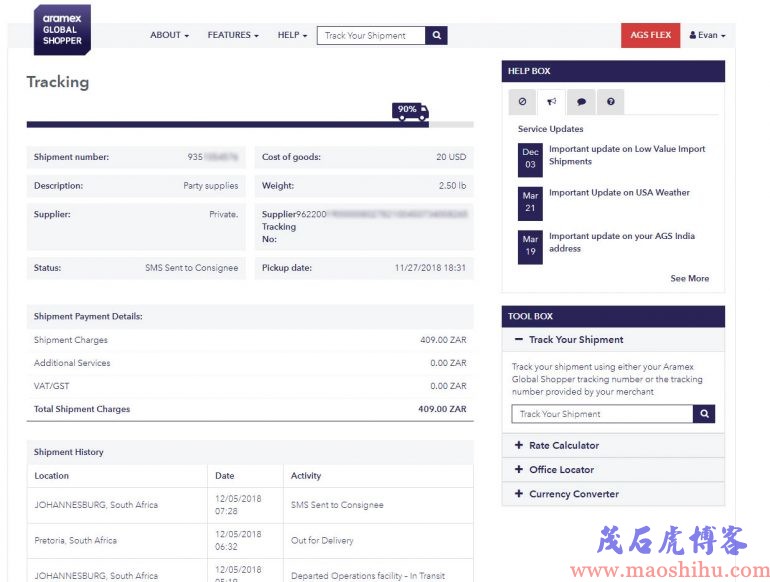
Task: Click the pickup date '11/27/2018 18:31'
Action: (x=430, y=268)
